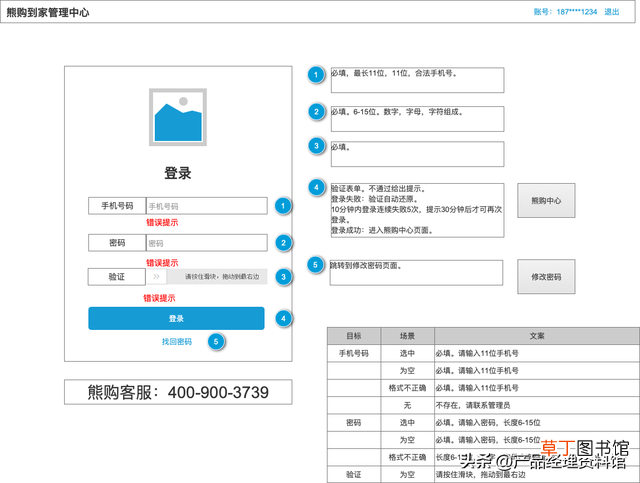Click the slider handle with double arrows
This screenshot has height=483, width=640.
[x=156, y=276]
